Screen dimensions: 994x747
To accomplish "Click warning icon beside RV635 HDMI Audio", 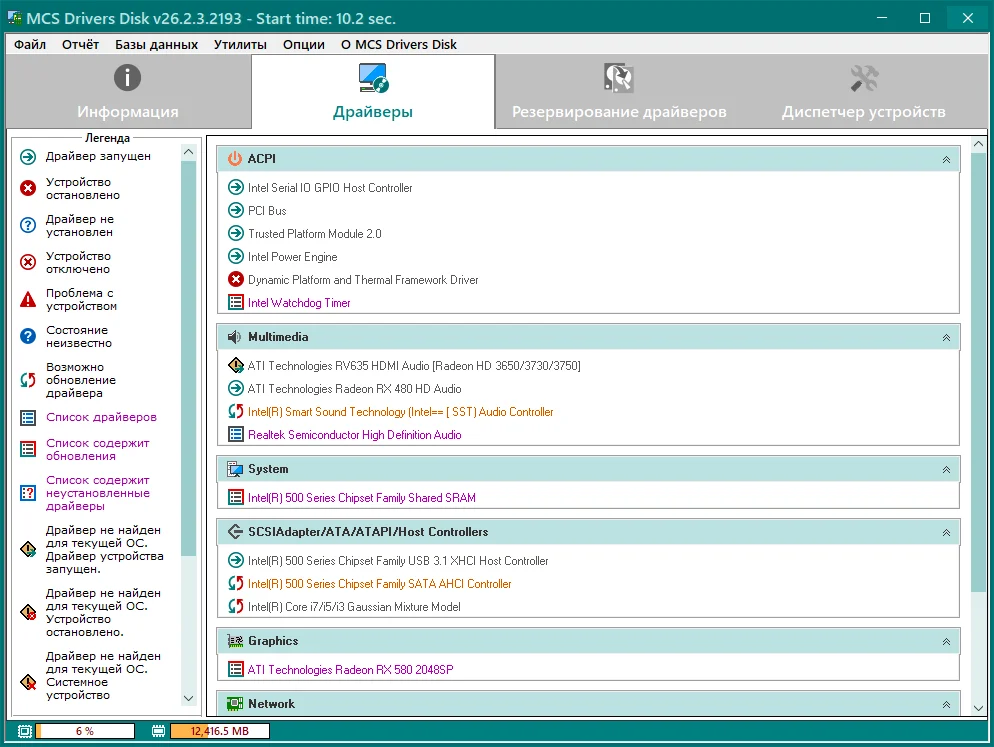I will point(236,366).
